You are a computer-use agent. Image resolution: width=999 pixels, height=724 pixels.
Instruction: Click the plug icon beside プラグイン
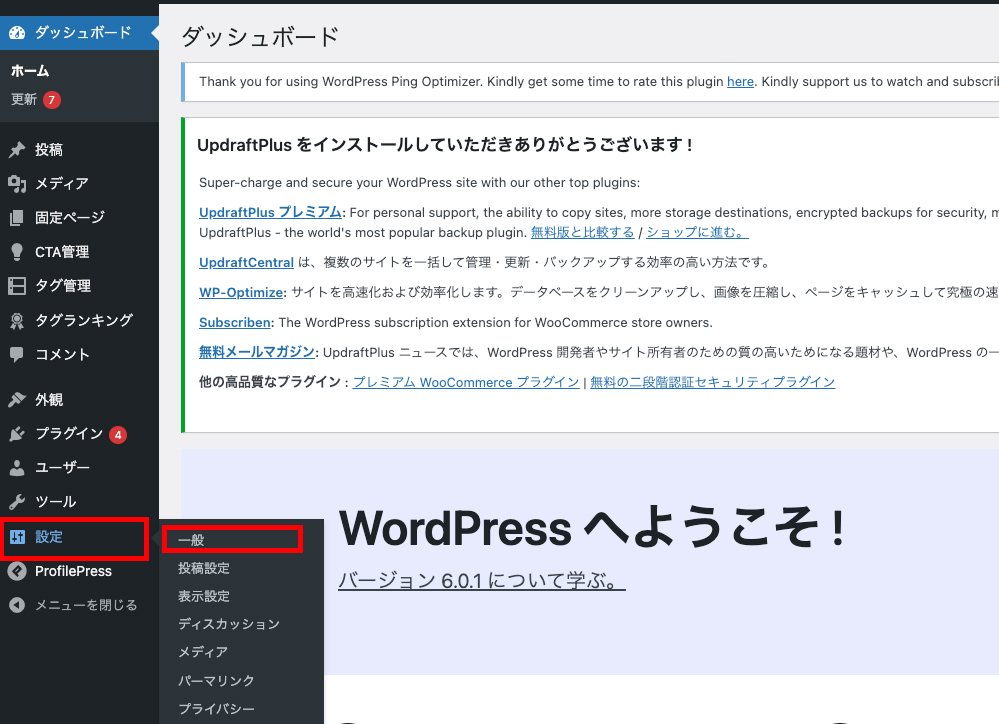[17, 434]
